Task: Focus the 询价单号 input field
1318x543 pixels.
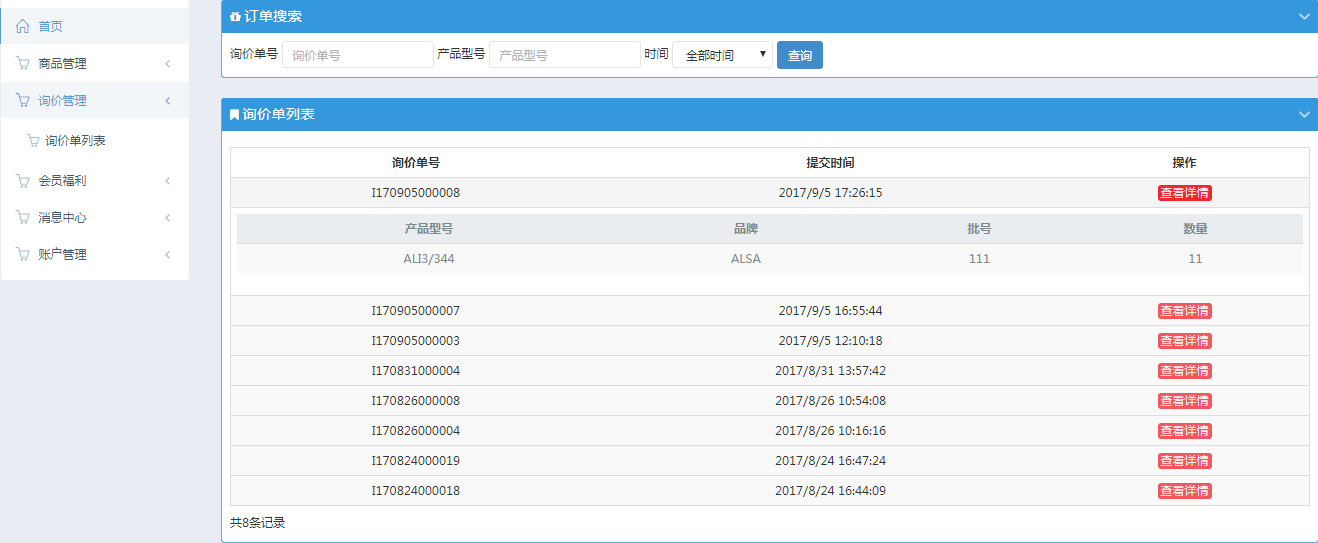Action: pyautogui.click(x=358, y=55)
